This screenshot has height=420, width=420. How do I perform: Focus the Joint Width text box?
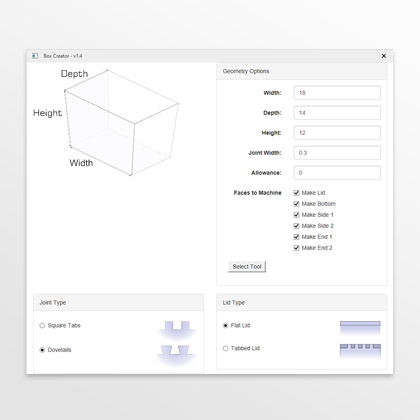(337, 153)
